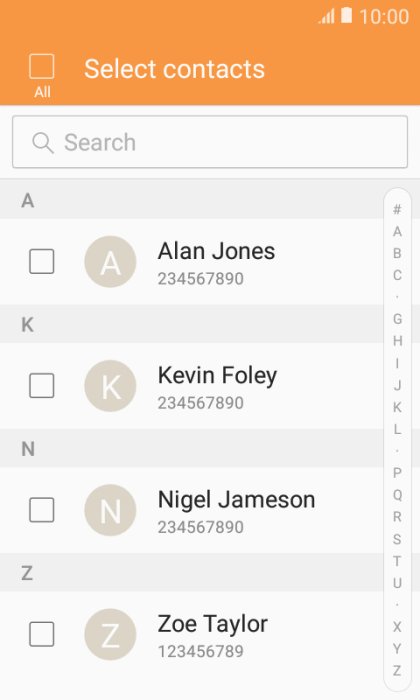Tap the Zoe Taylor contact name
Image resolution: width=420 pixels, height=700 pixels.
(x=212, y=624)
